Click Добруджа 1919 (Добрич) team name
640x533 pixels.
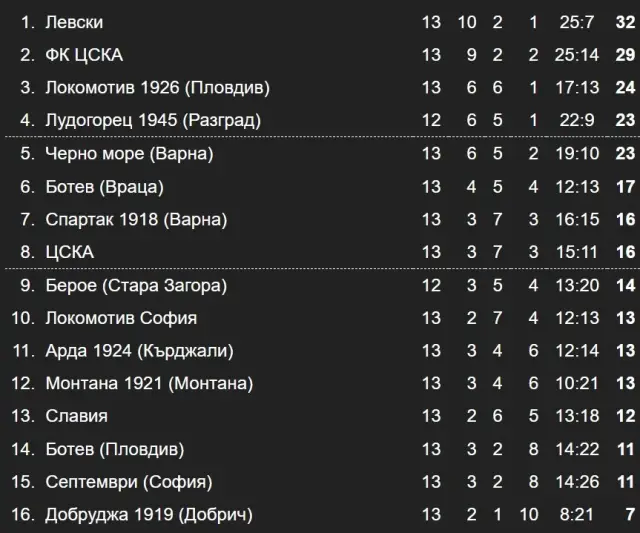pos(149,515)
